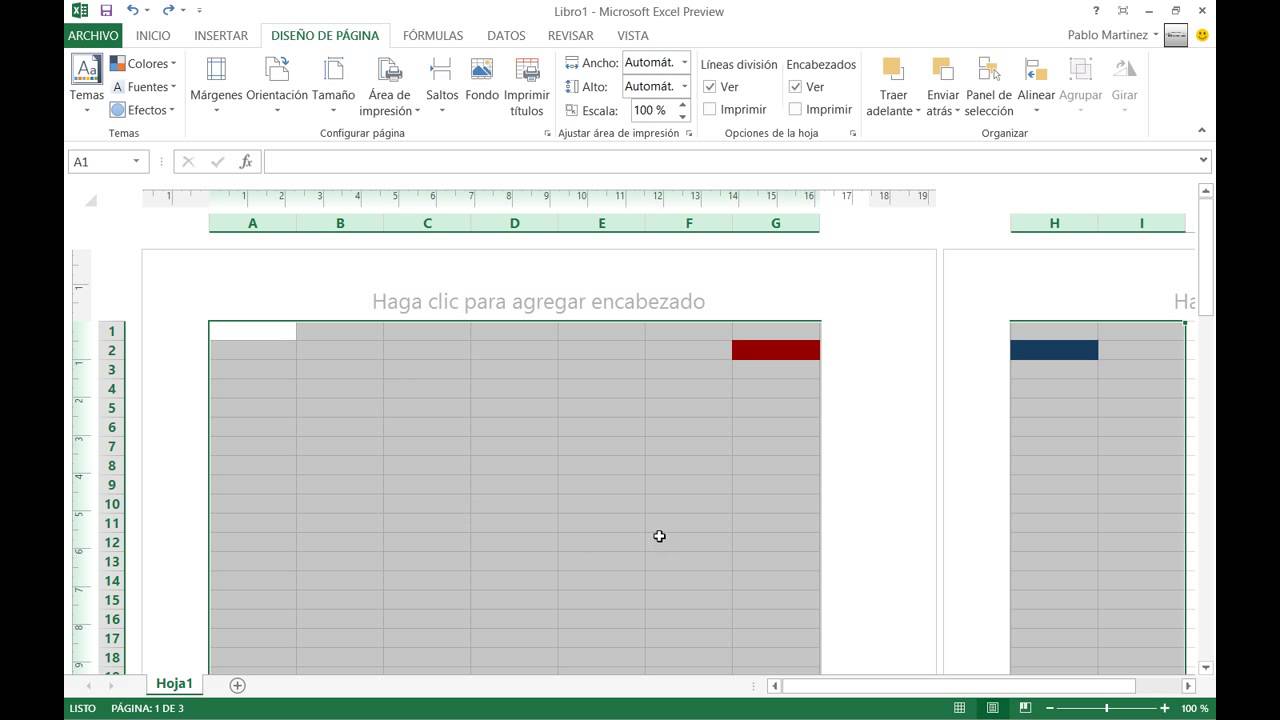This screenshot has height=720, width=1280.
Task: Switch to Normal view in status bar
Action: point(959,708)
